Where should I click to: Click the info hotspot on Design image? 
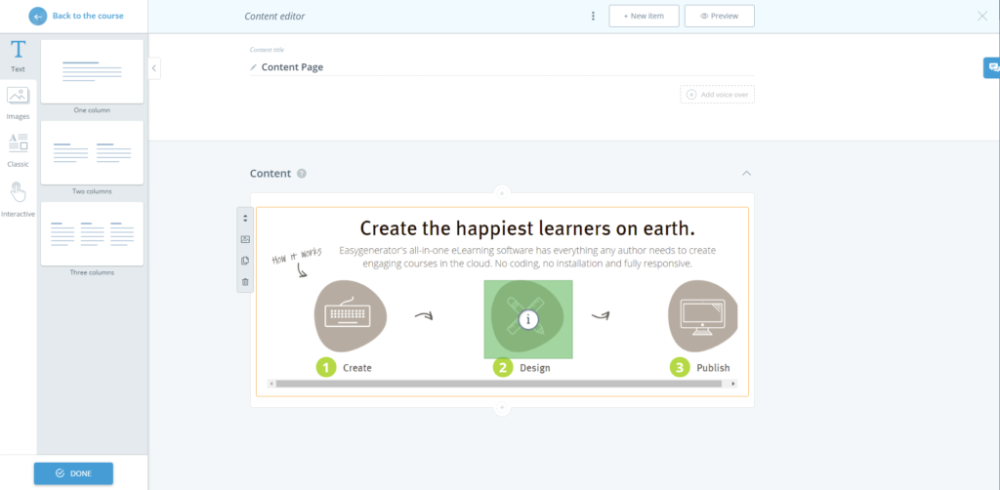pos(528,319)
